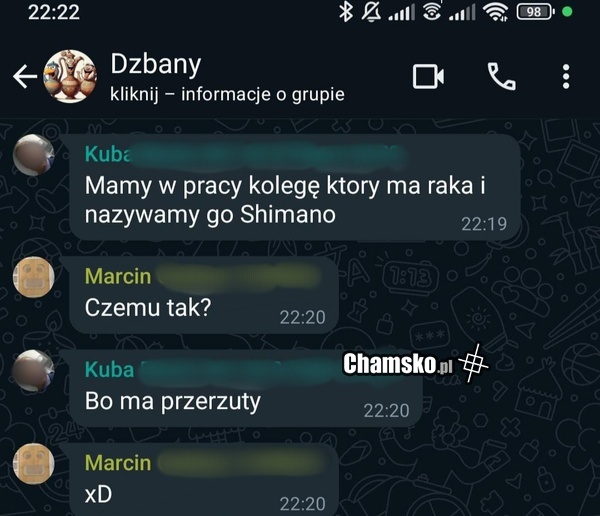Select the 'xD' message bubble
Image resolution: width=600 pixels, height=516 pixels.
coord(204,480)
